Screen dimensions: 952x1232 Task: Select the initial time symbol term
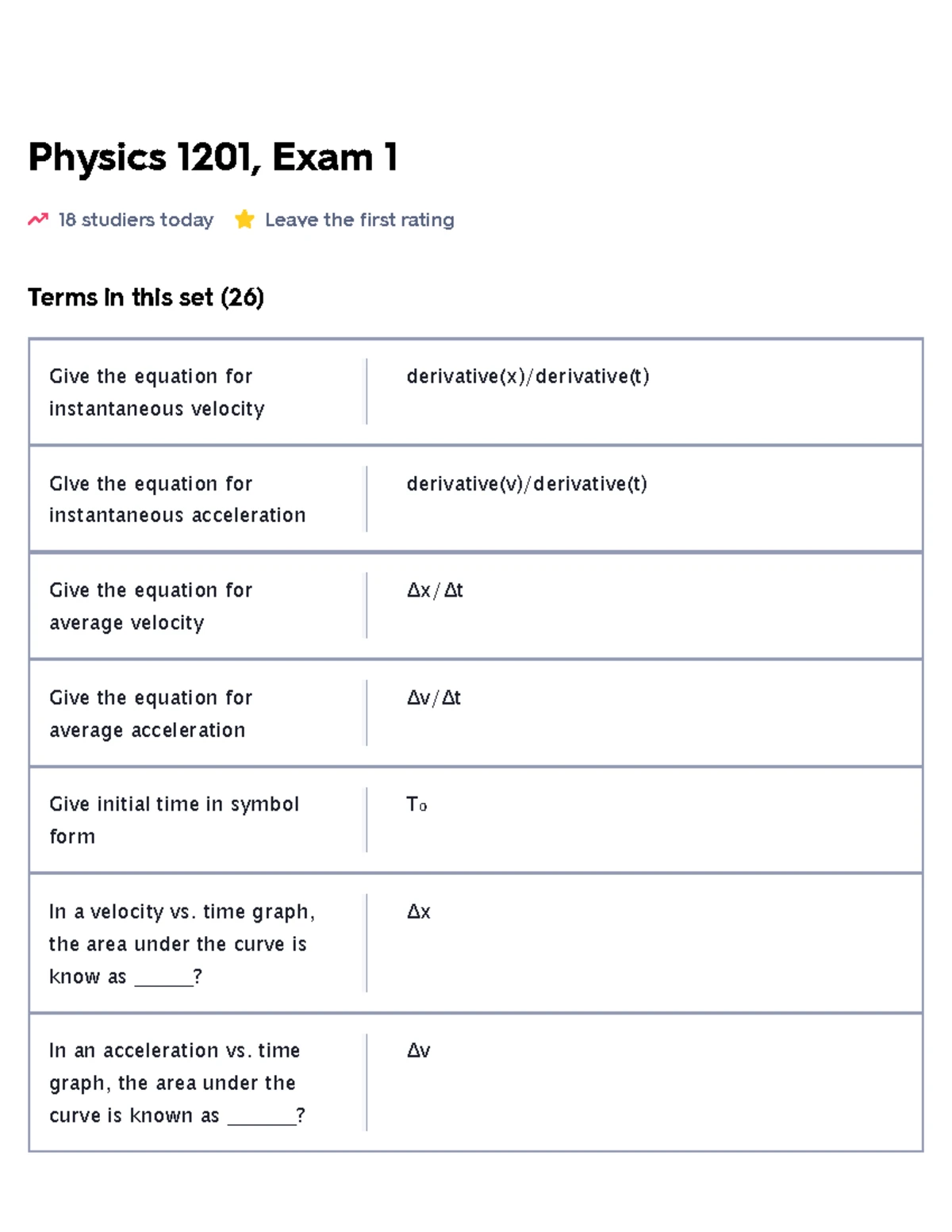[174, 819]
